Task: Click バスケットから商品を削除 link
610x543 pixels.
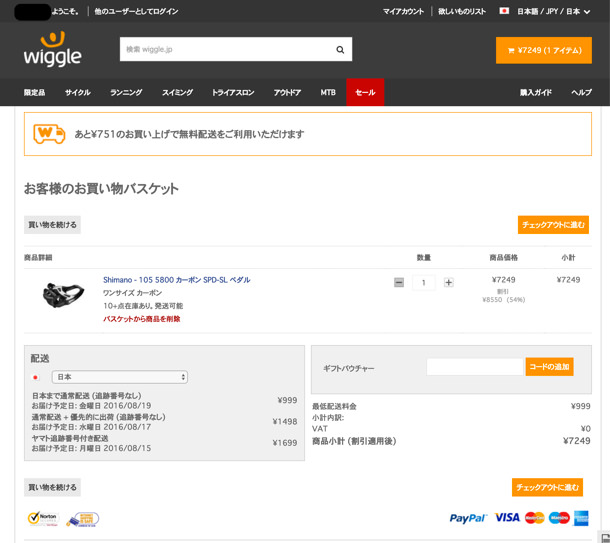Action: (x=142, y=319)
